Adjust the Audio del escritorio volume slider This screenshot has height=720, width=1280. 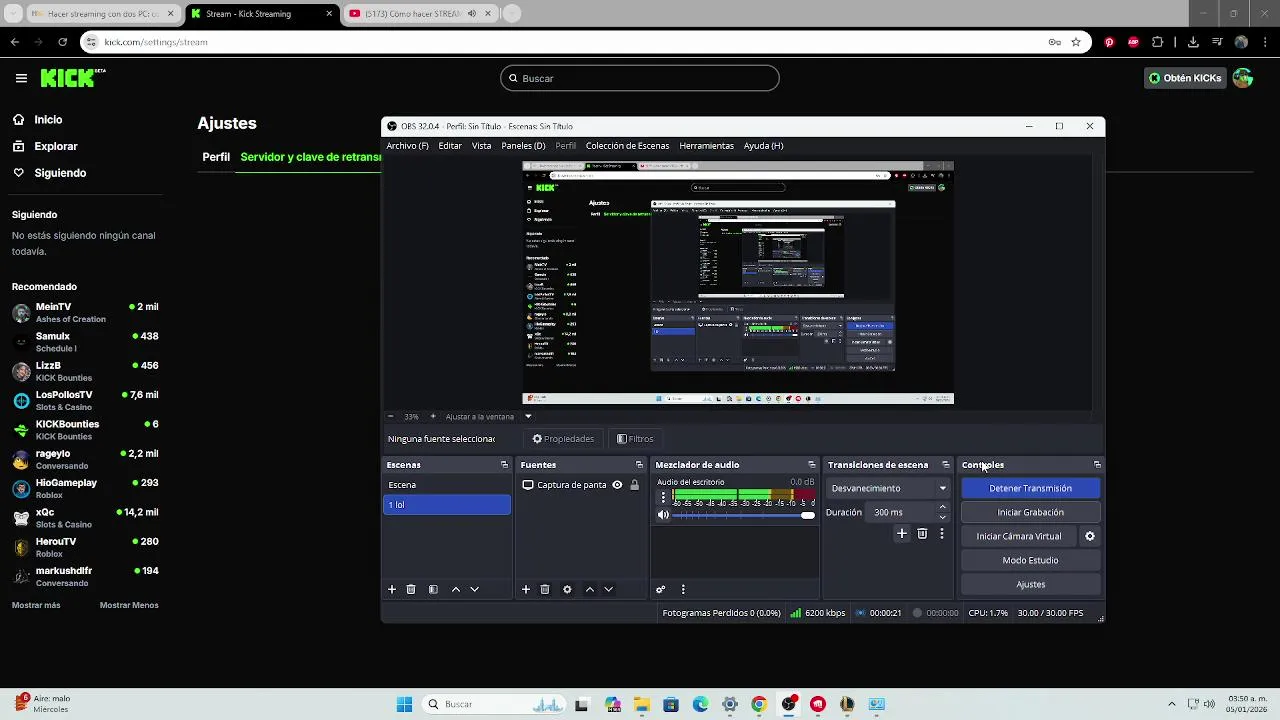743,515
